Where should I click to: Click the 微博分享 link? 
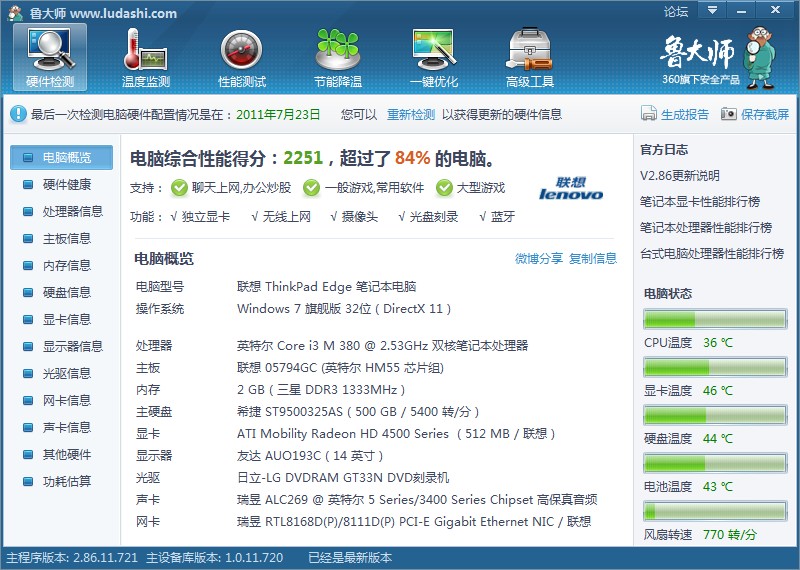tap(539, 259)
